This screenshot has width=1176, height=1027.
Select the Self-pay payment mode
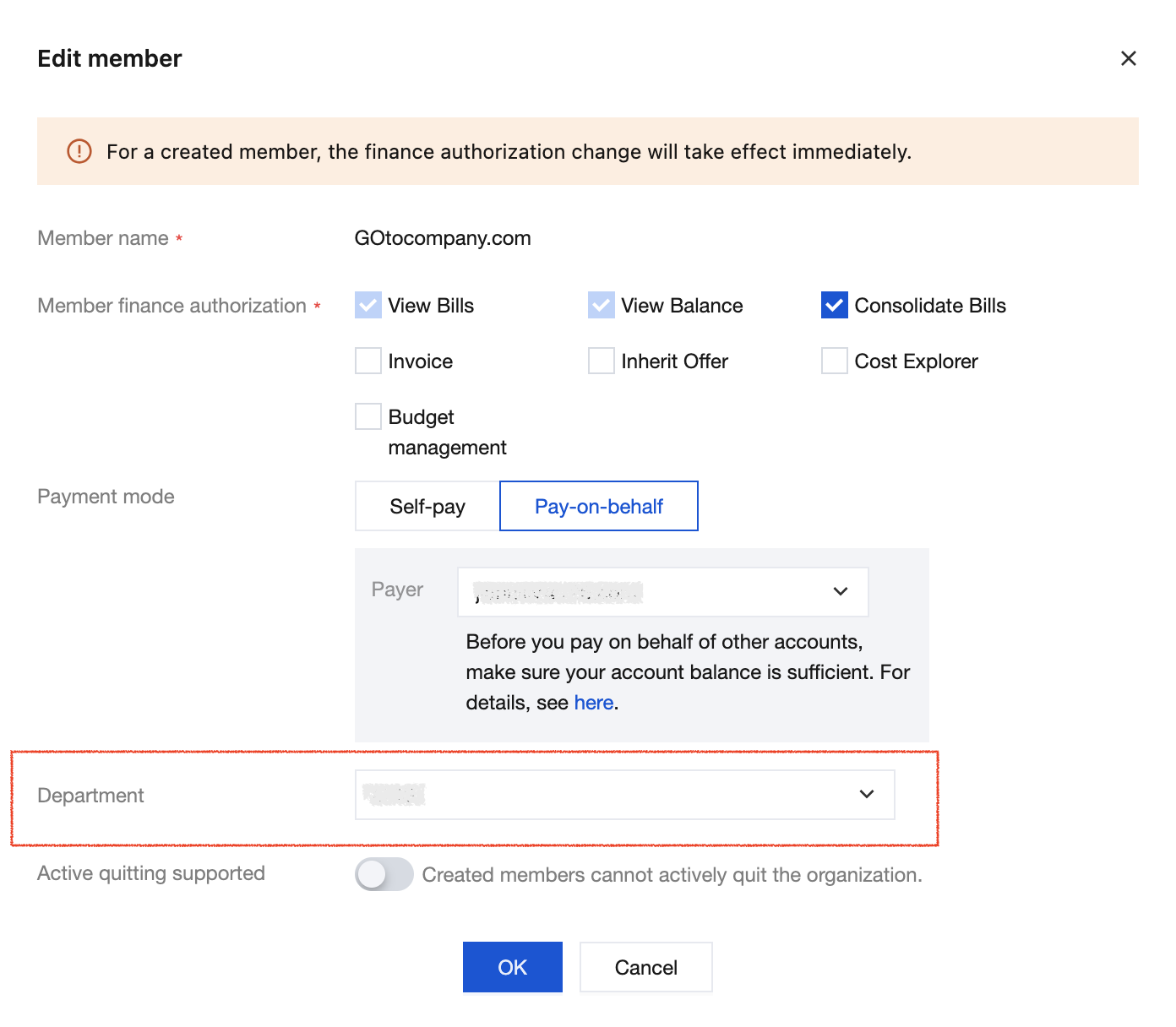point(427,506)
